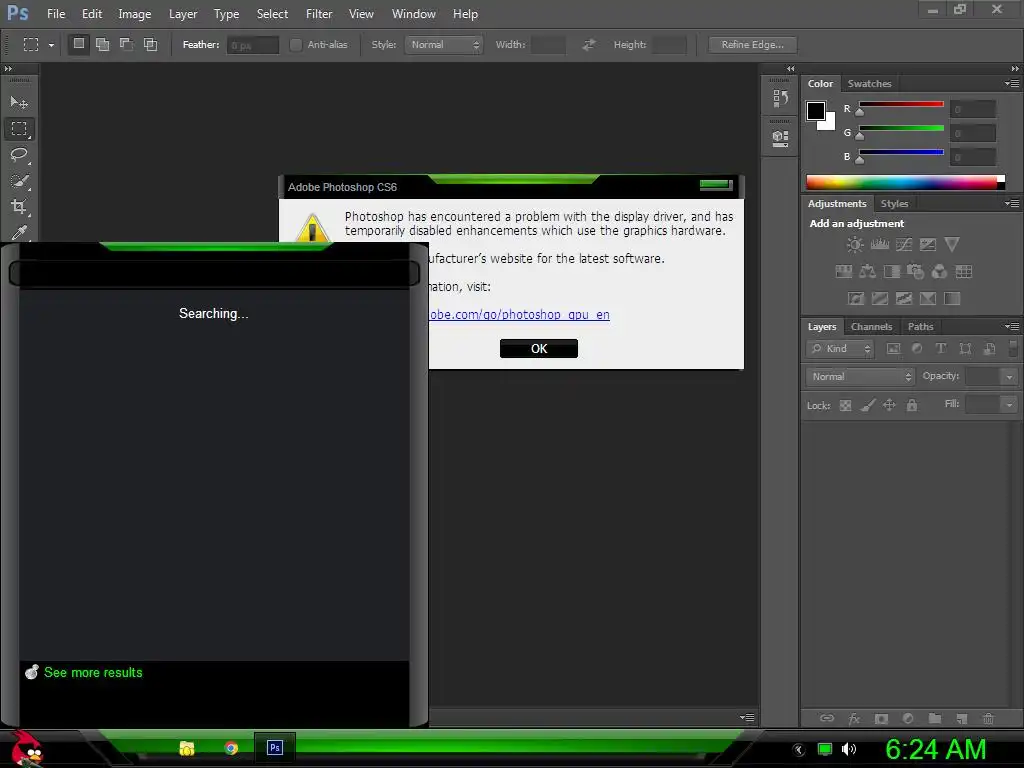The image size is (1024, 768).
Task: Click the foreground color swatch
Action: [x=816, y=111]
